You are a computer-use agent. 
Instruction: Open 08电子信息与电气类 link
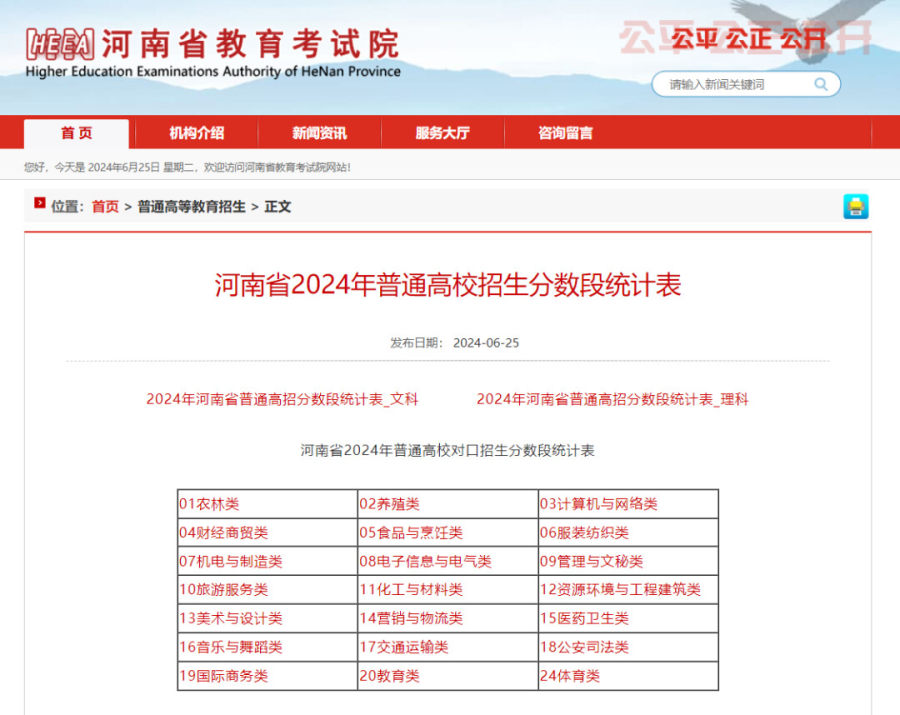click(x=425, y=562)
